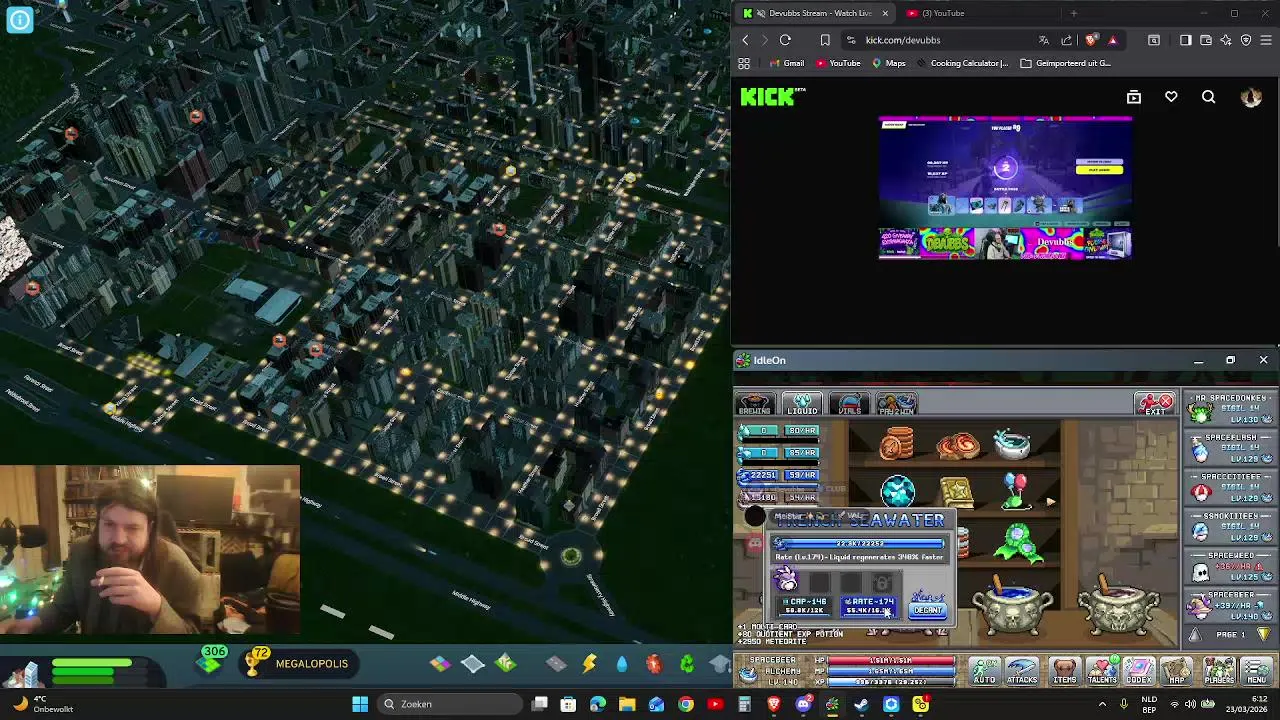1280x720 pixels.
Task: Open the Map in IdleOn
Action: coord(1177,671)
